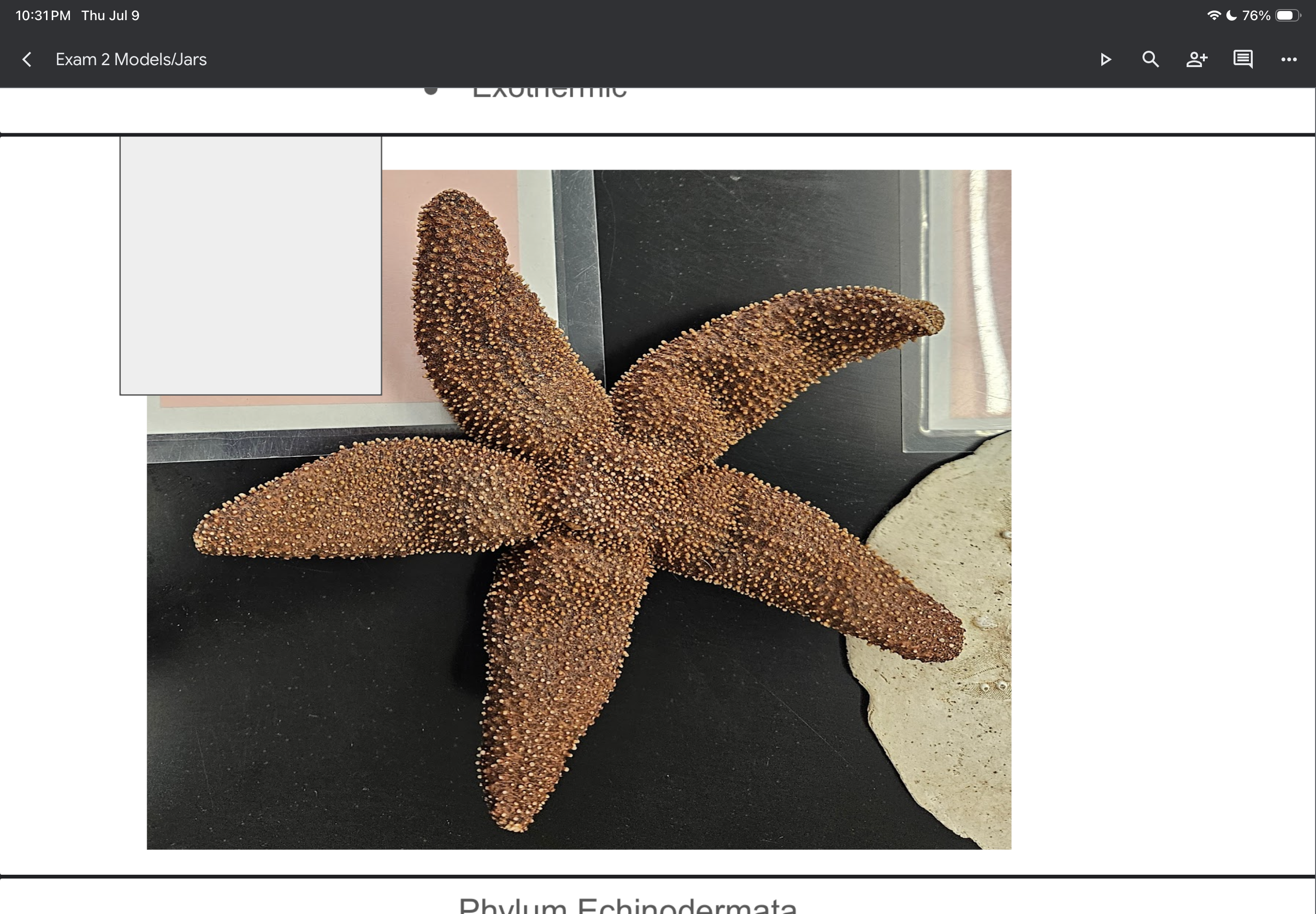Tap the Thu Jul 9 date

click(x=111, y=15)
